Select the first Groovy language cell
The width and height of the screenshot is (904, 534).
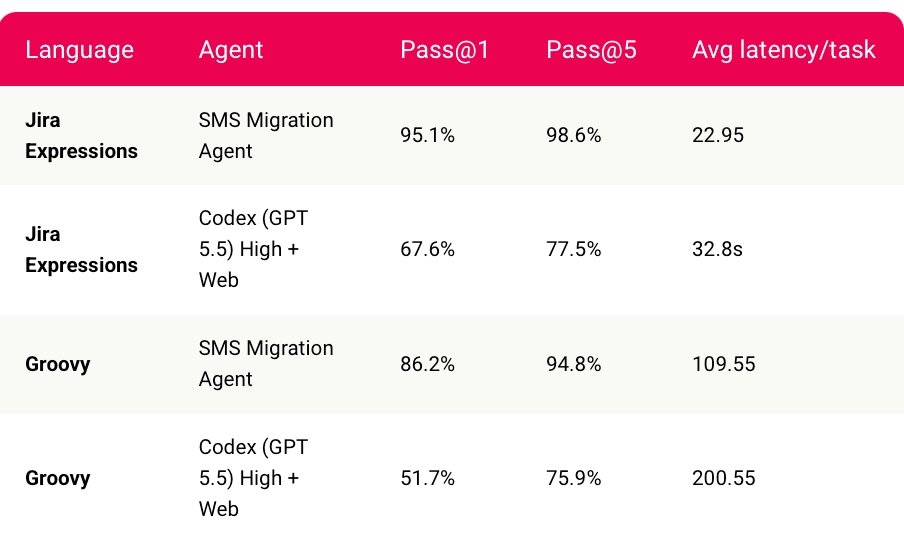pos(58,364)
